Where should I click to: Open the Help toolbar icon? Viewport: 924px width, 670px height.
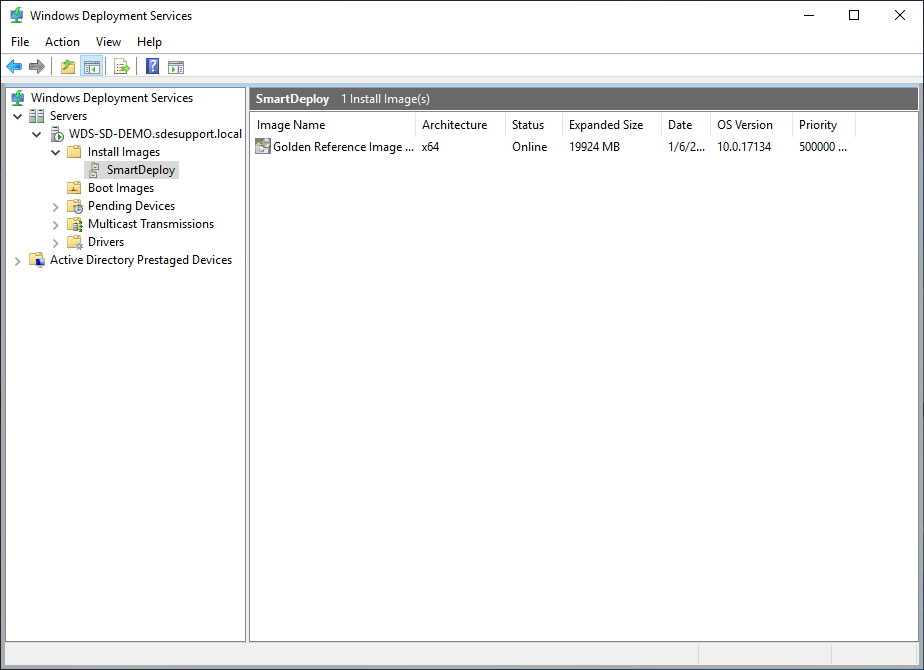coord(153,67)
